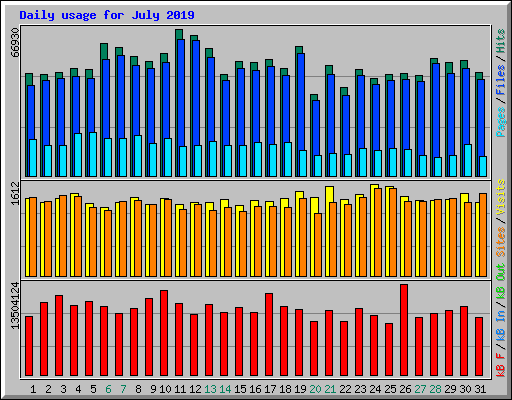Select the red kB bar for day 10

pyautogui.click(x=164, y=333)
